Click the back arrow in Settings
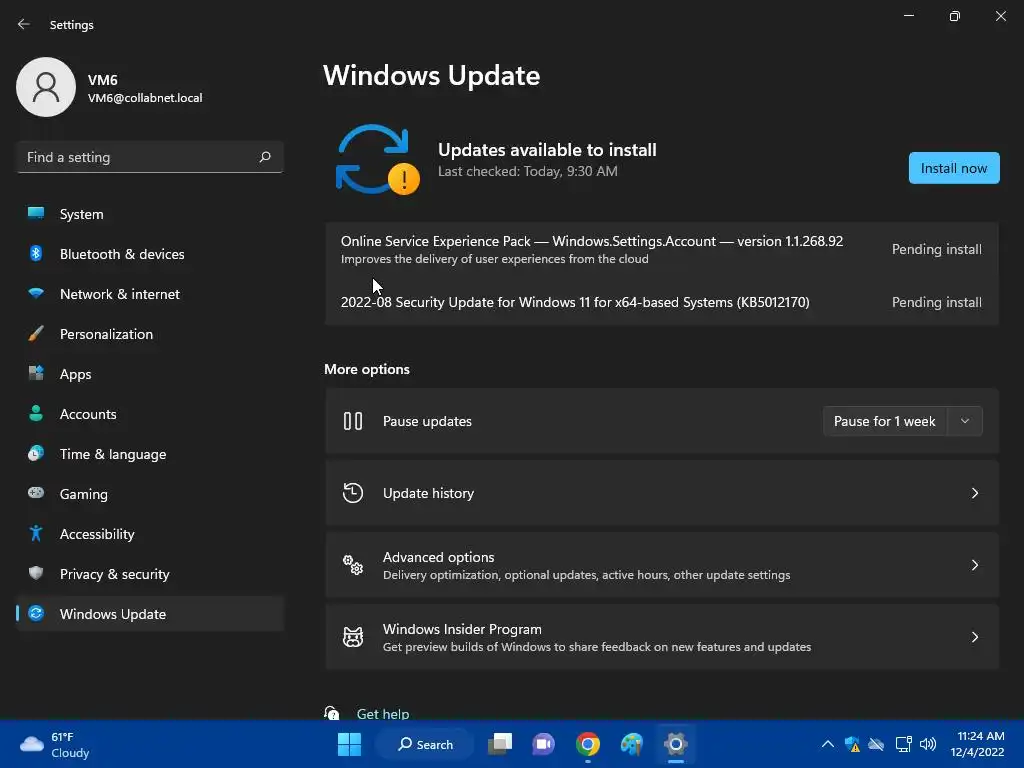 click(24, 24)
